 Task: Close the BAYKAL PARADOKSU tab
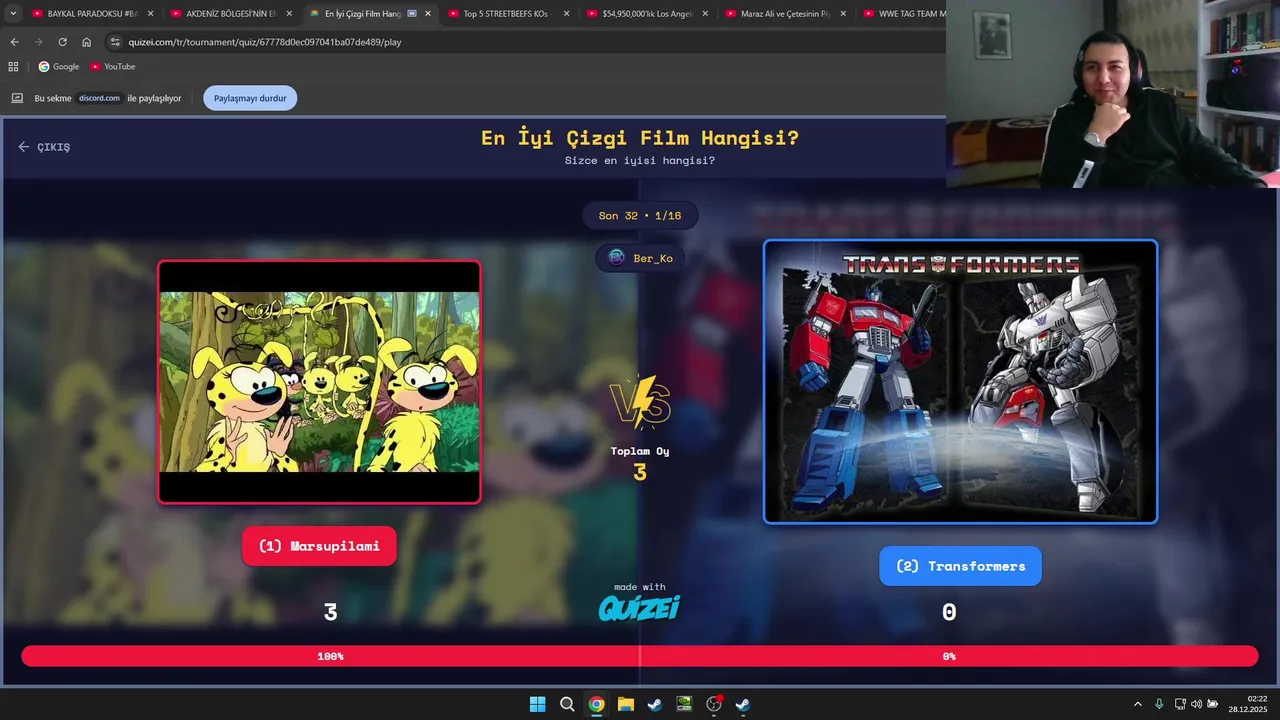pos(151,14)
